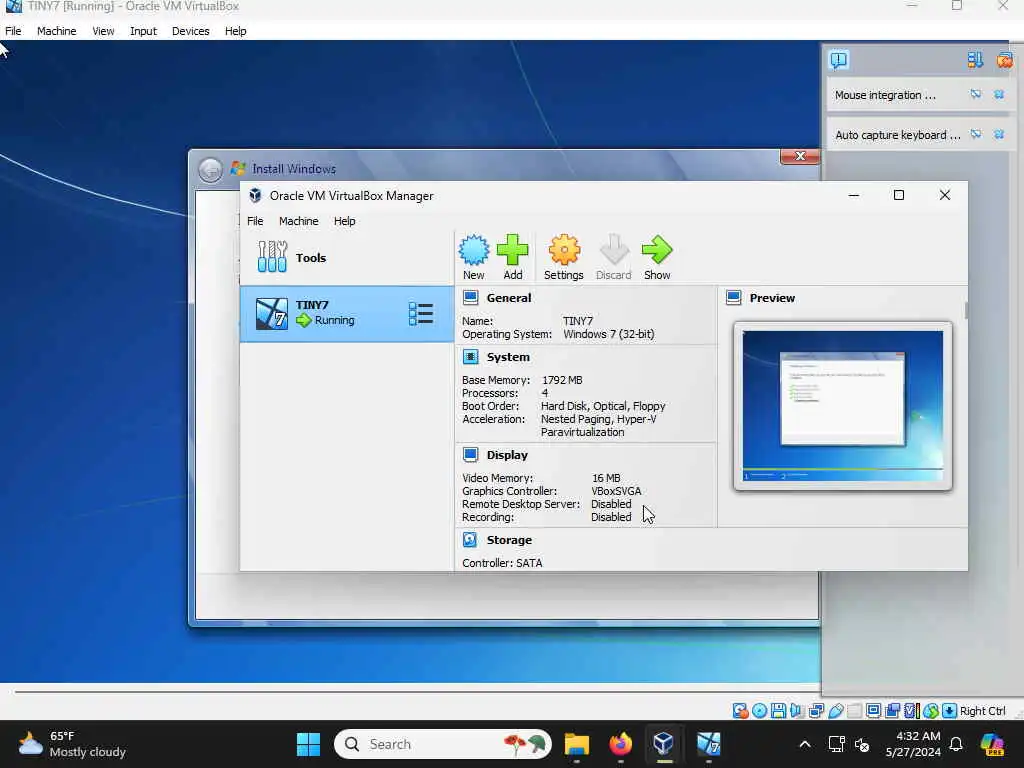Select the Tools wrench icon
The height and width of the screenshot is (768, 1024).
point(272,257)
